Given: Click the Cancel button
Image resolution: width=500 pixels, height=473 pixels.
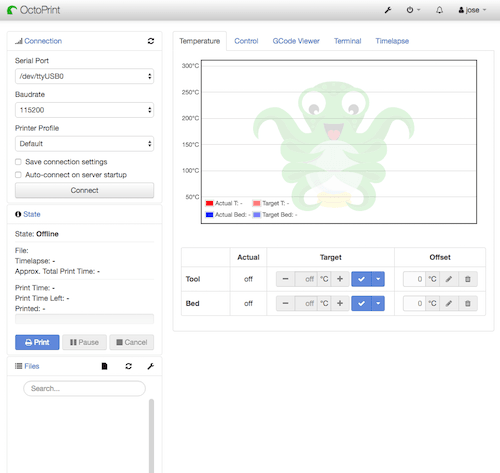Looking at the screenshot, I should [x=132, y=342].
